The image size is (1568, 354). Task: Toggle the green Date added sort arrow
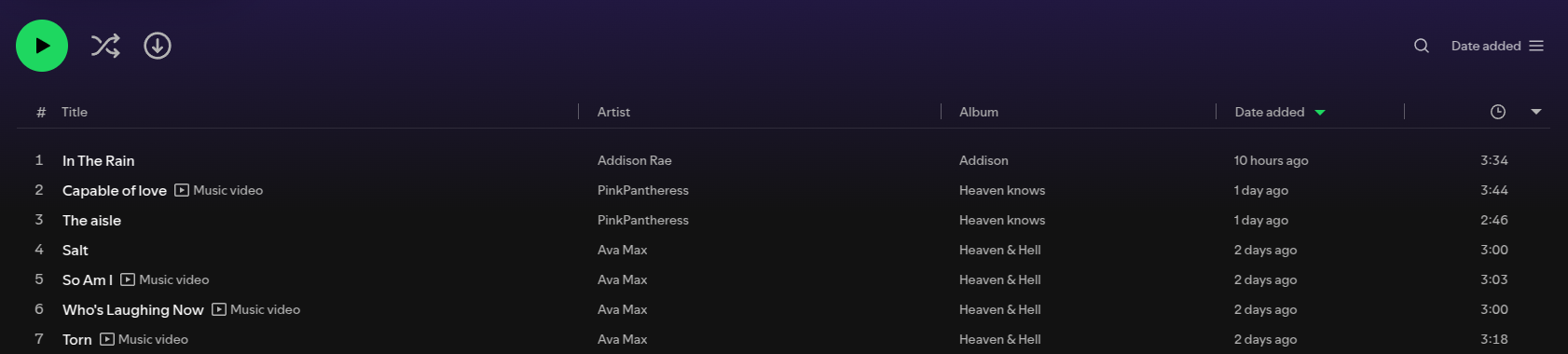point(1320,113)
